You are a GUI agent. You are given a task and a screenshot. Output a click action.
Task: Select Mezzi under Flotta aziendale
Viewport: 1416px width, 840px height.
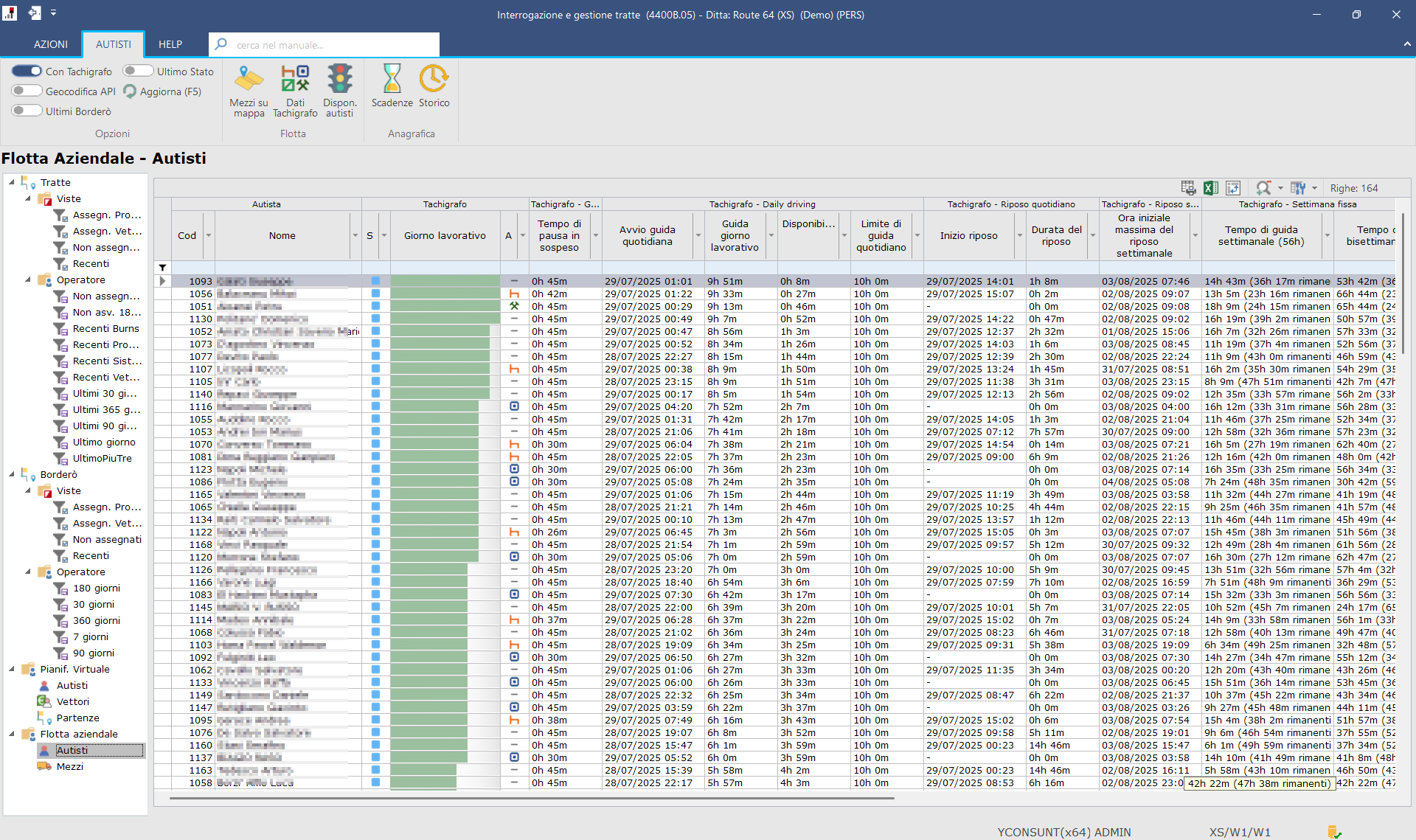[x=69, y=766]
